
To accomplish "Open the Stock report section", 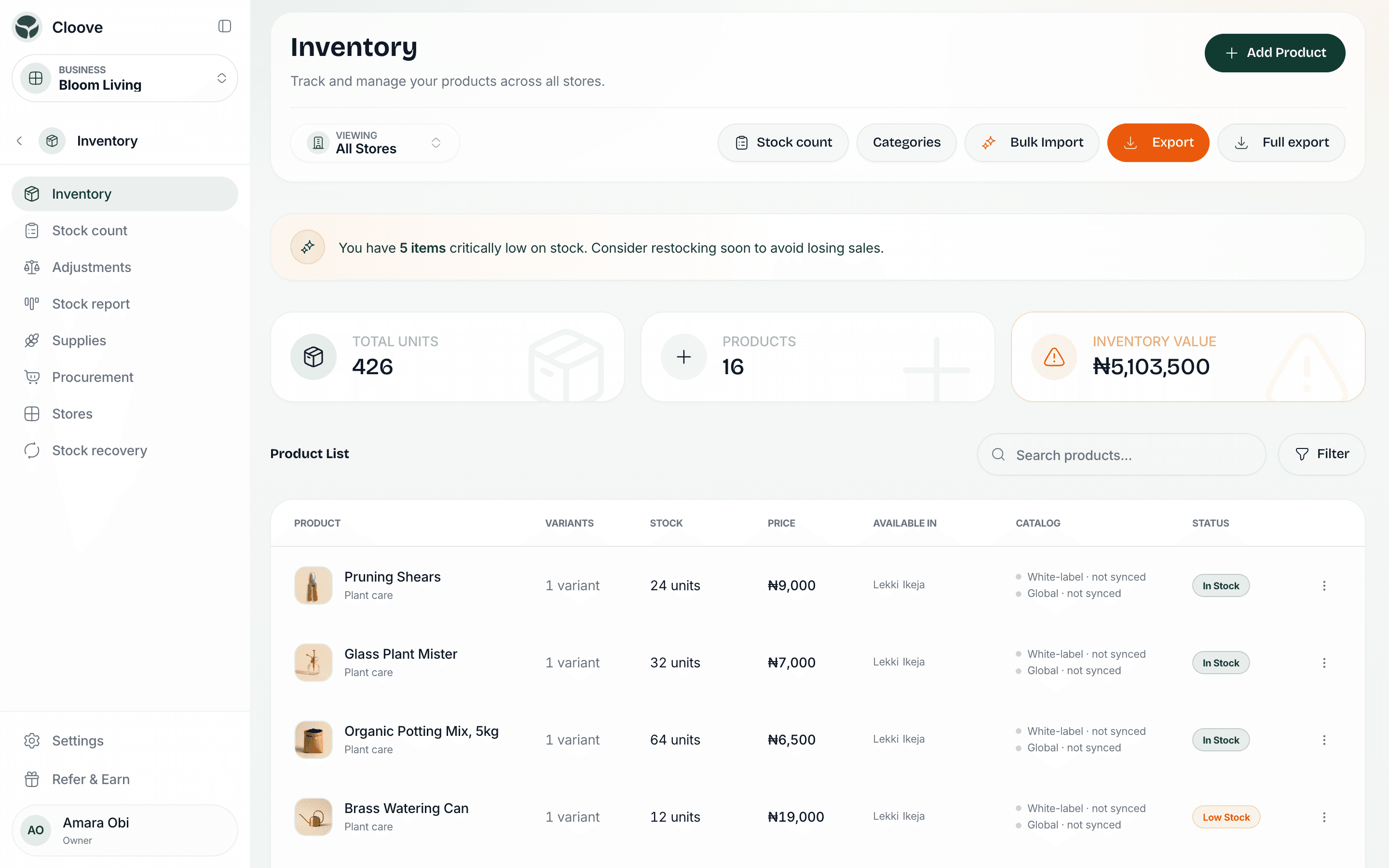I will pos(124,304).
